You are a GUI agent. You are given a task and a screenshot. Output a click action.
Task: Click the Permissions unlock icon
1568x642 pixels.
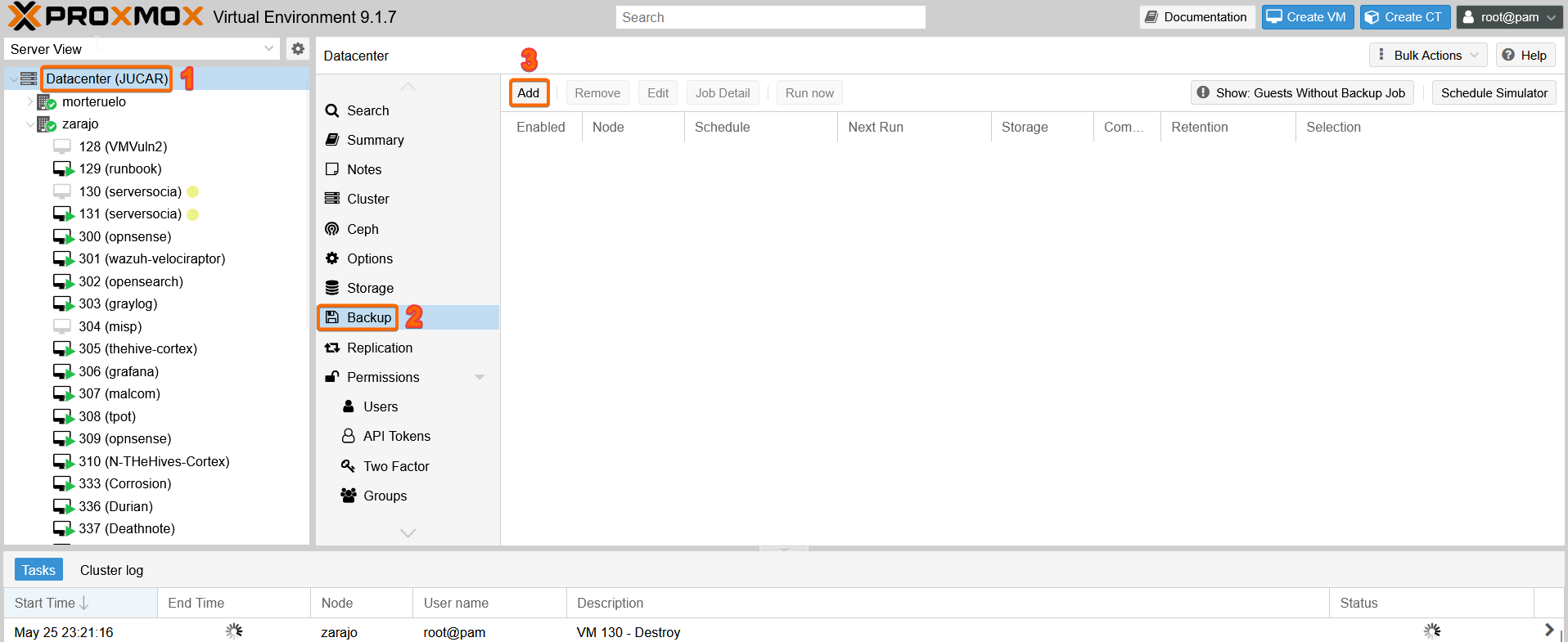tap(331, 377)
